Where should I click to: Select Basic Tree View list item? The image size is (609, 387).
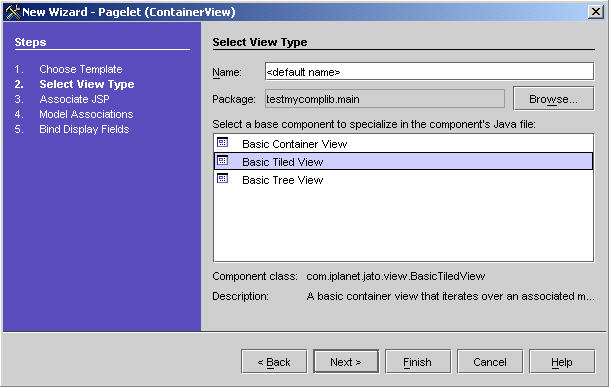coord(403,180)
